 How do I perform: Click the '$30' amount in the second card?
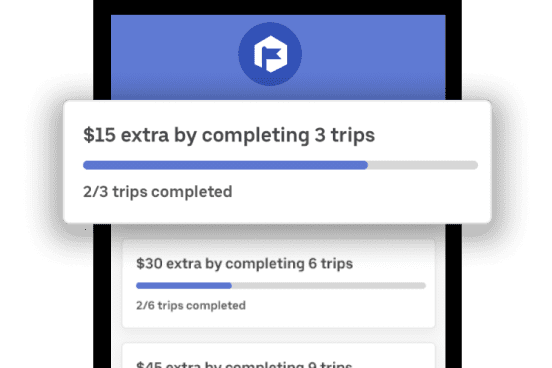pos(149,263)
